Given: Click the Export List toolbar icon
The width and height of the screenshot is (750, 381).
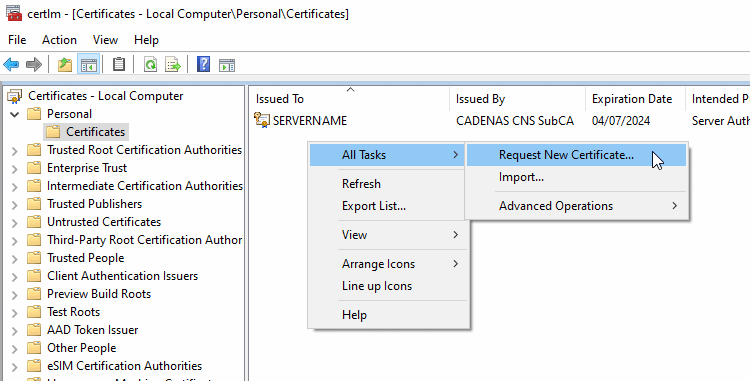Looking at the screenshot, I should tap(173, 65).
